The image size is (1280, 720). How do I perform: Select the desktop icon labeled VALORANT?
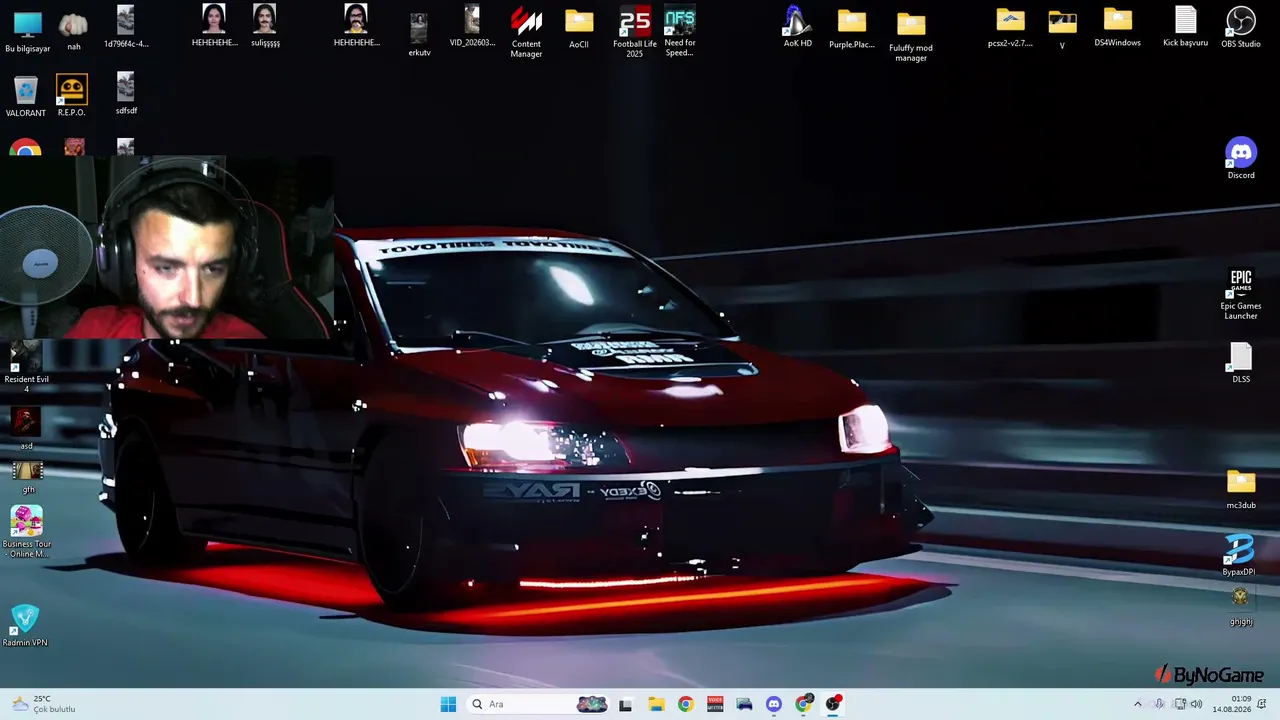[x=26, y=96]
